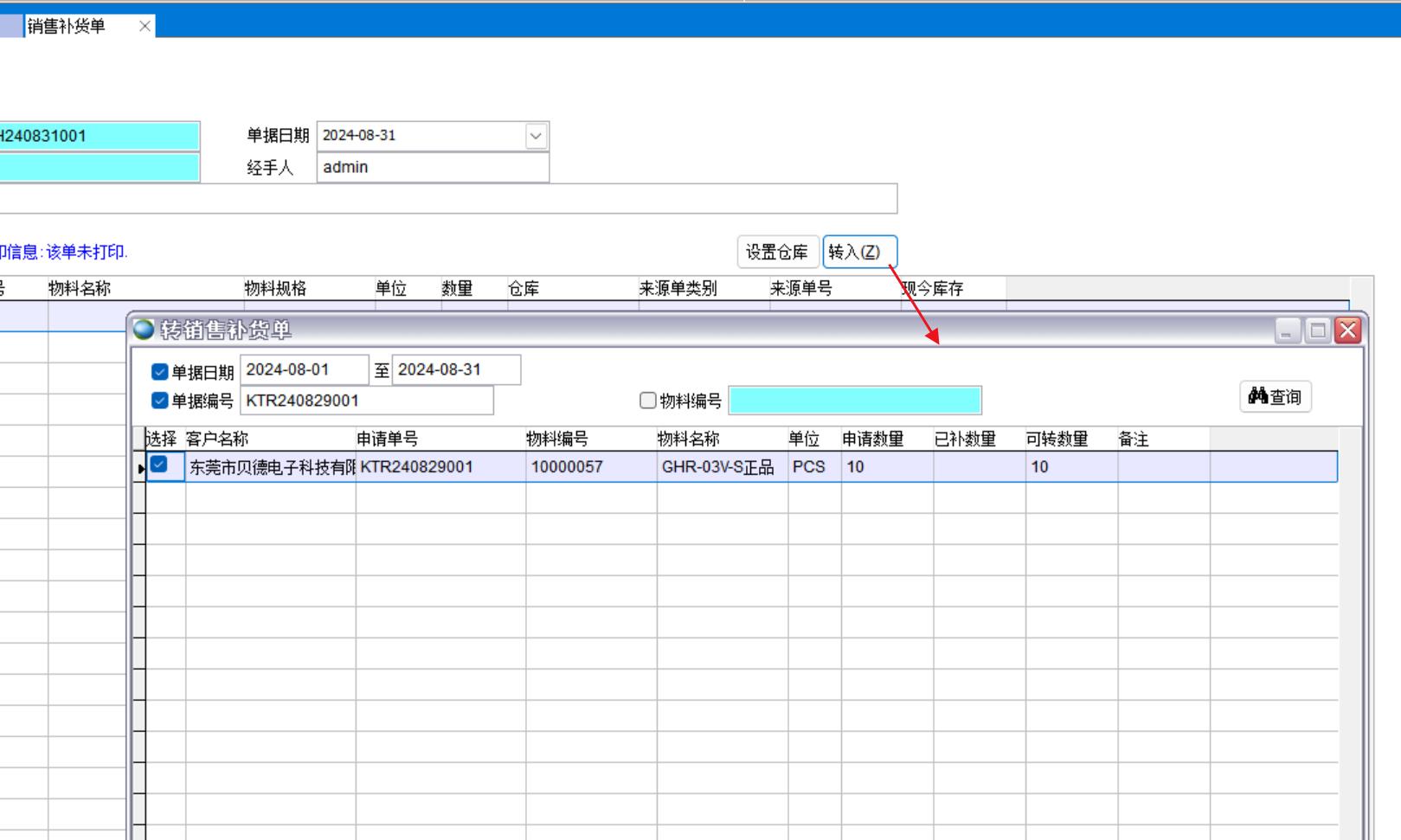Open the 单据日期 date dropdown arrow
Screen dimensions: 1401x840
[x=536, y=136]
